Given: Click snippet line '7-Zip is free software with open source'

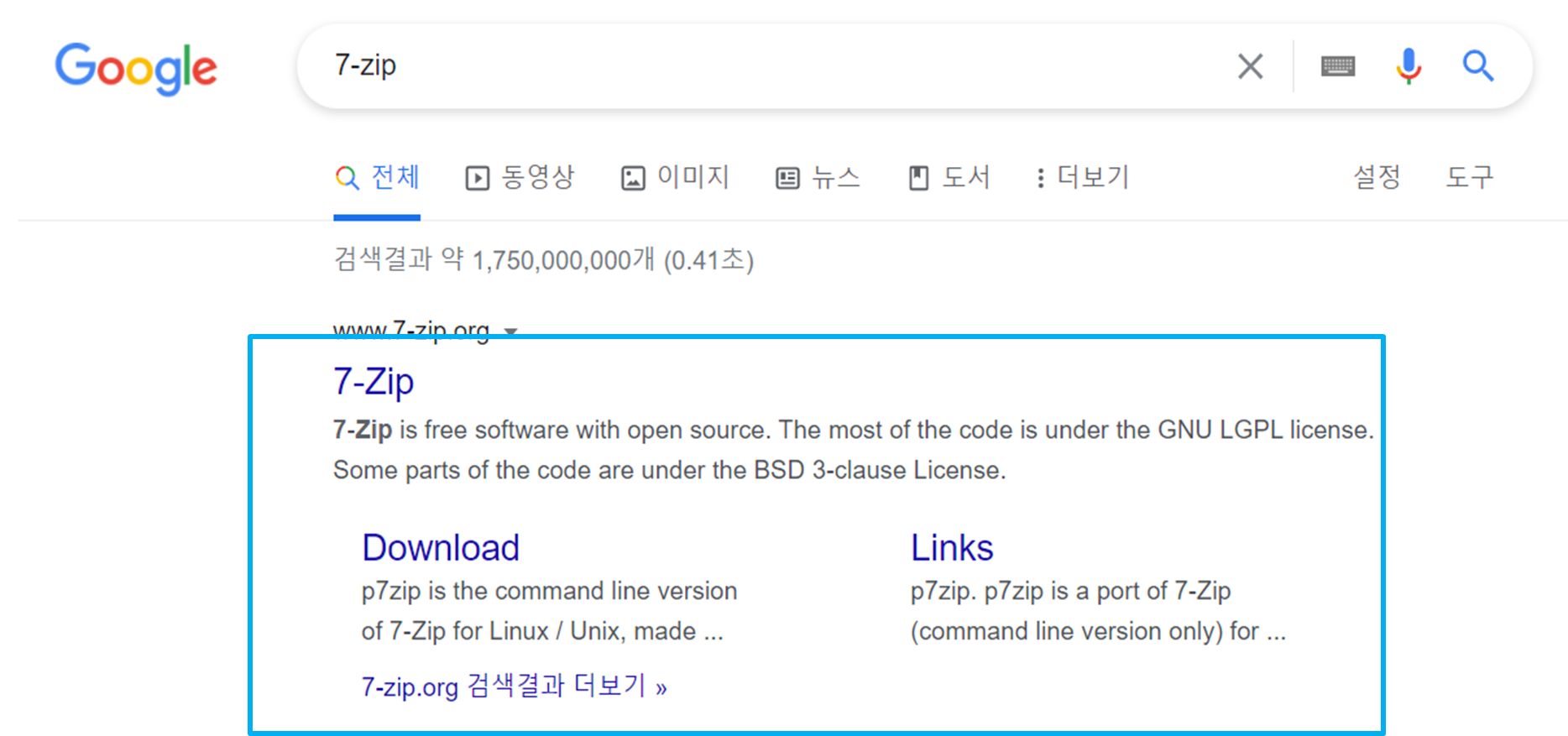Looking at the screenshot, I should point(551,430).
